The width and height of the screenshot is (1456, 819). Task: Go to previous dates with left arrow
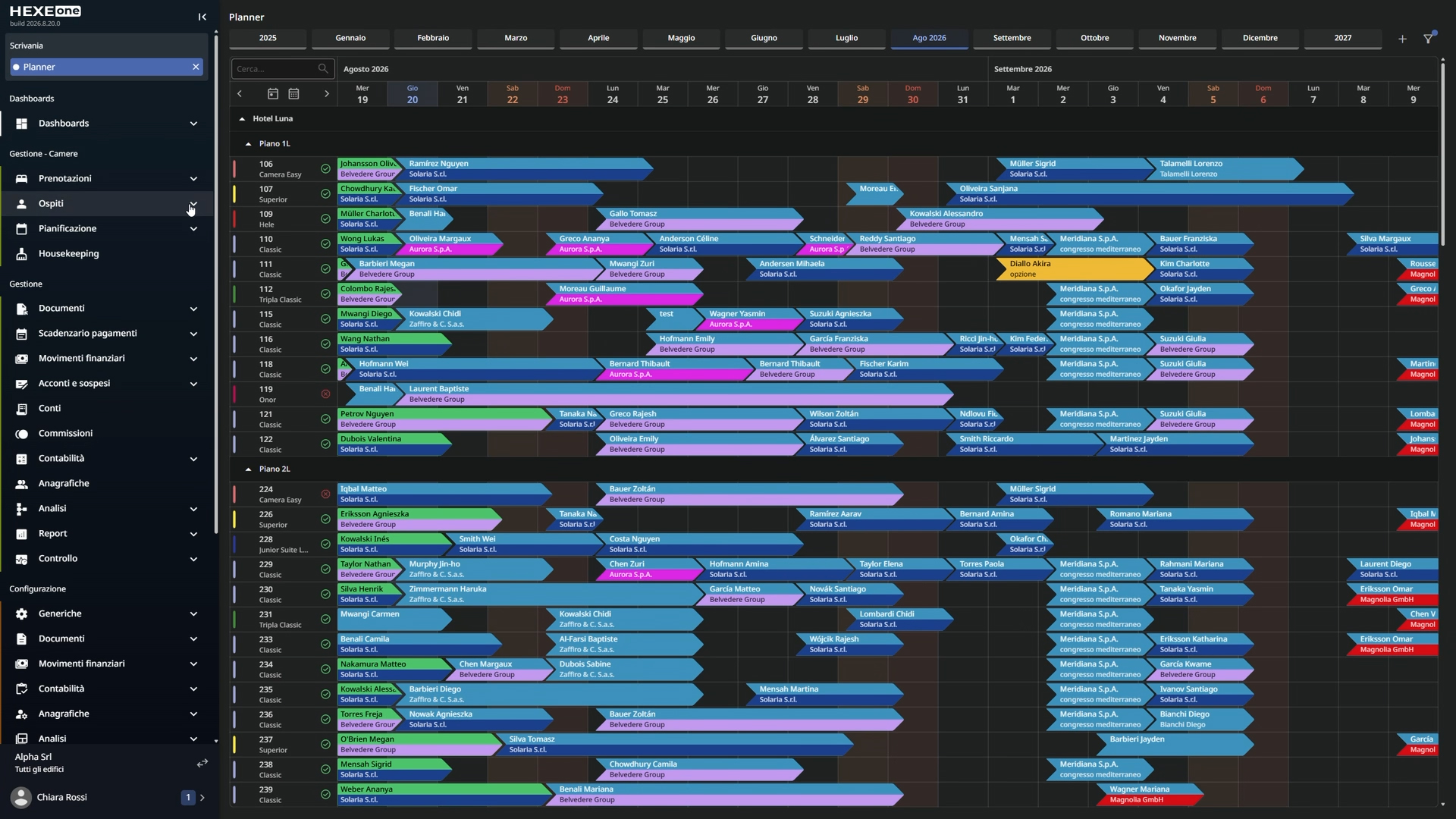pyautogui.click(x=240, y=94)
